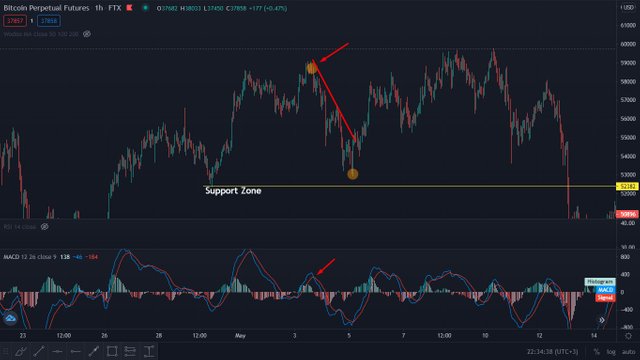Click the MACD 12 26 close 9 legend
The width and height of the screenshot is (640, 360).
pyautogui.click(x=30, y=257)
